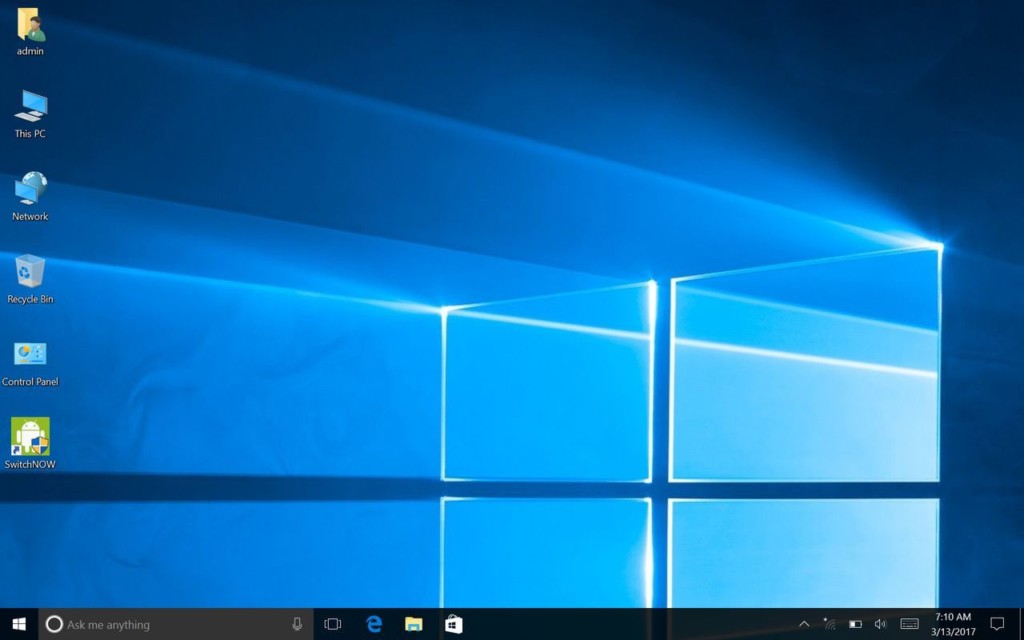Open the Wi-Fi network flyout
Image resolution: width=1024 pixels, height=640 pixels.
pos(829,624)
